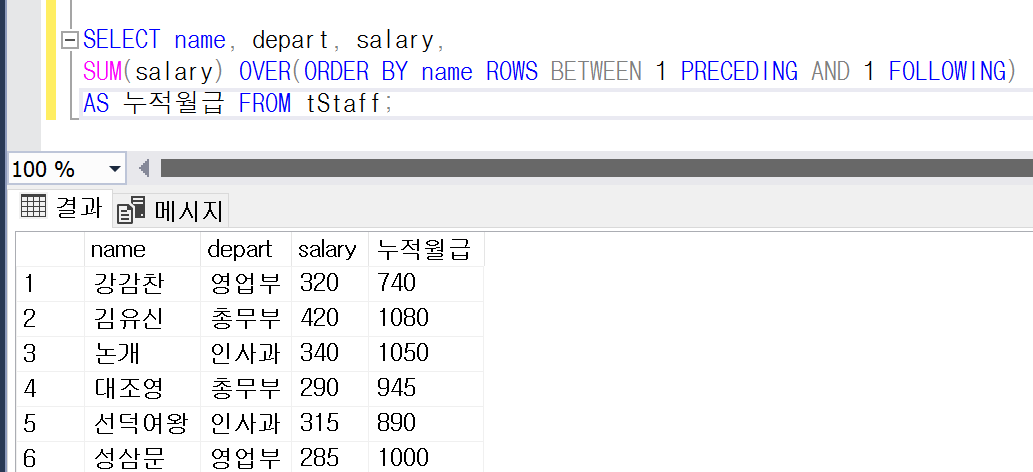Click the 누적월급 alias in the query

pyautogui.click(x=175, y=103)
